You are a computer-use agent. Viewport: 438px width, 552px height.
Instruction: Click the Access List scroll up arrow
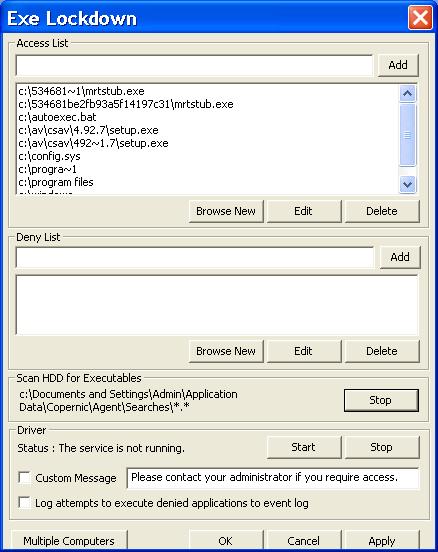pyautogui.click(x=407, y=94)
